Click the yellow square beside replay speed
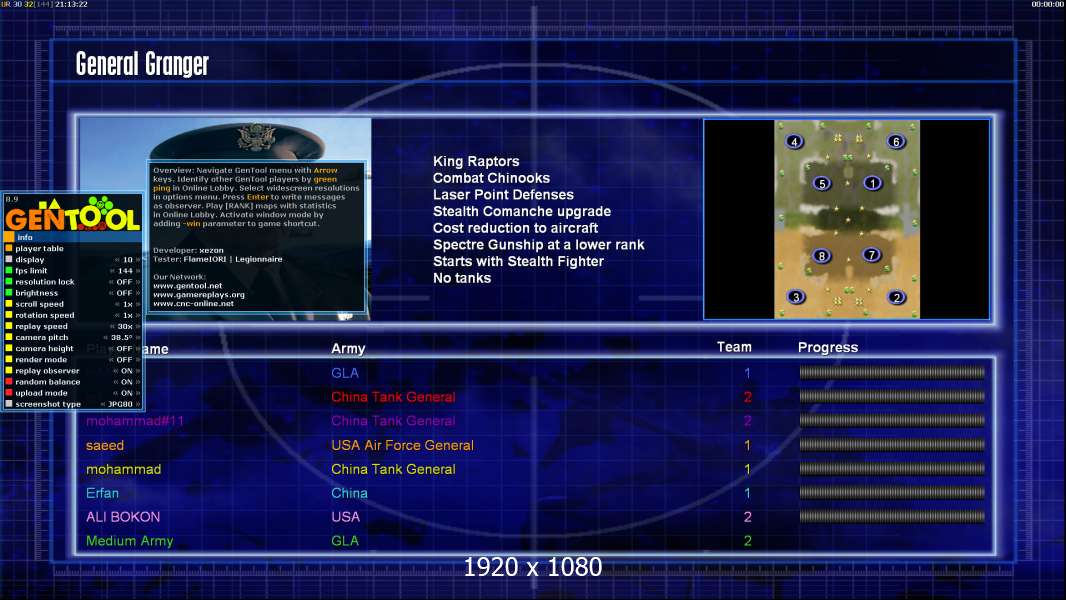Screen dimensions: 1066x600 click(x=9, y=326)
